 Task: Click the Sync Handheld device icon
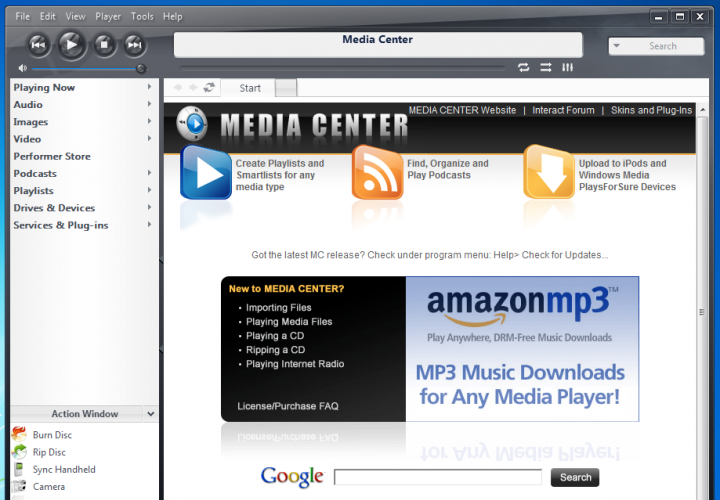pyautogui.click(x=19, y=469)
